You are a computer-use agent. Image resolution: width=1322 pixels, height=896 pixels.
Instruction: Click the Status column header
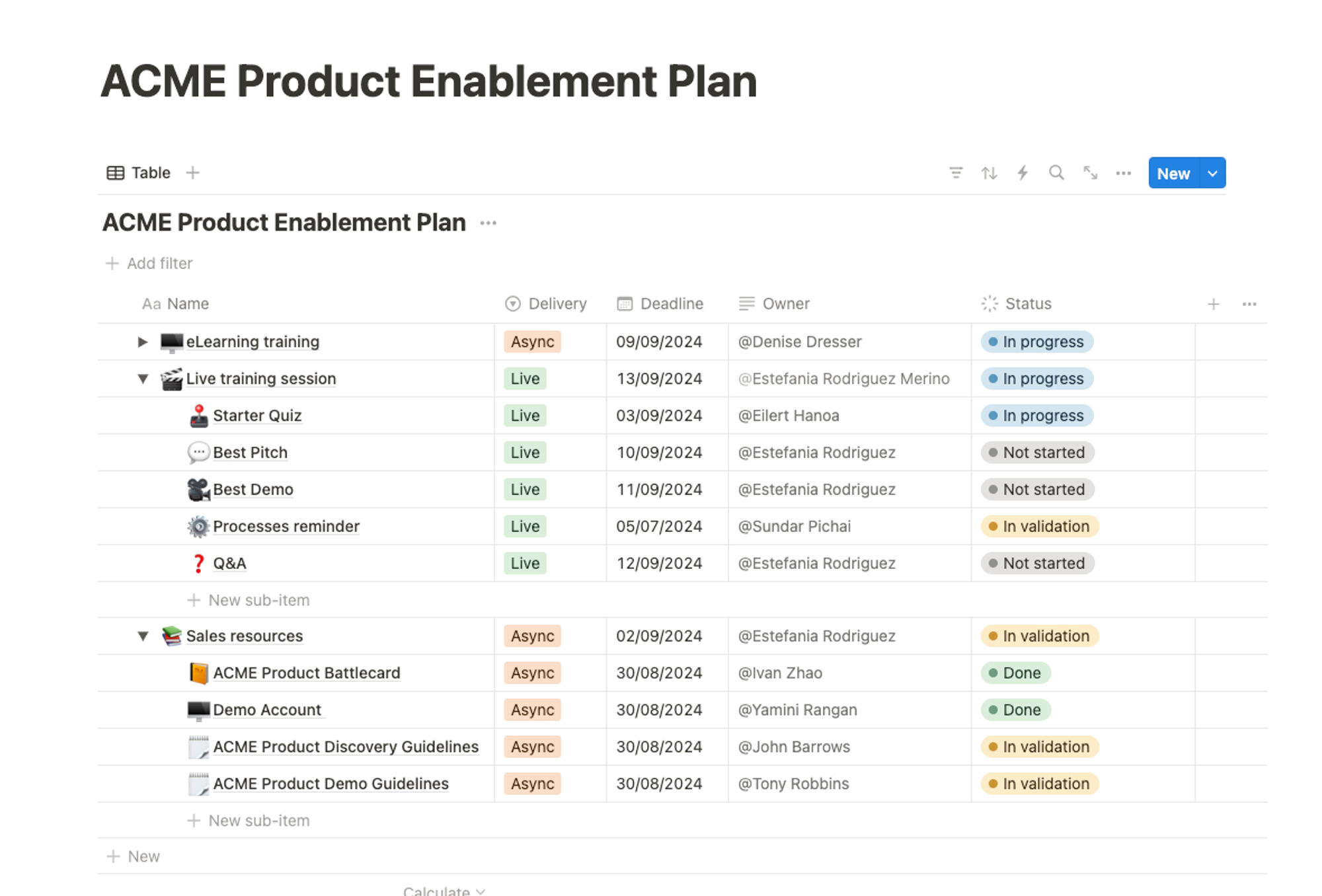[x=1027, y=304]
